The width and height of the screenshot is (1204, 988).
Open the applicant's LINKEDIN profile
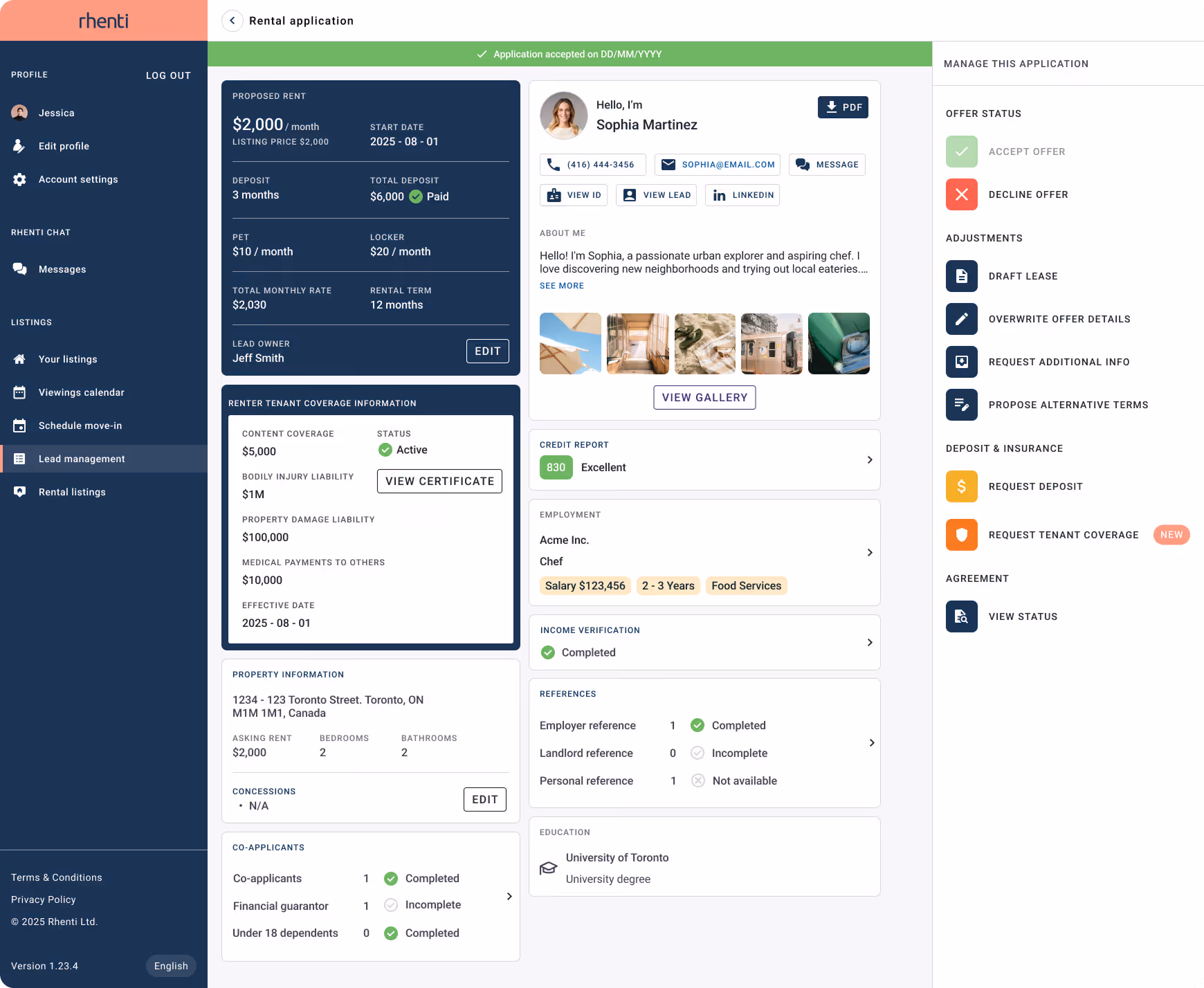click(742, 195)
